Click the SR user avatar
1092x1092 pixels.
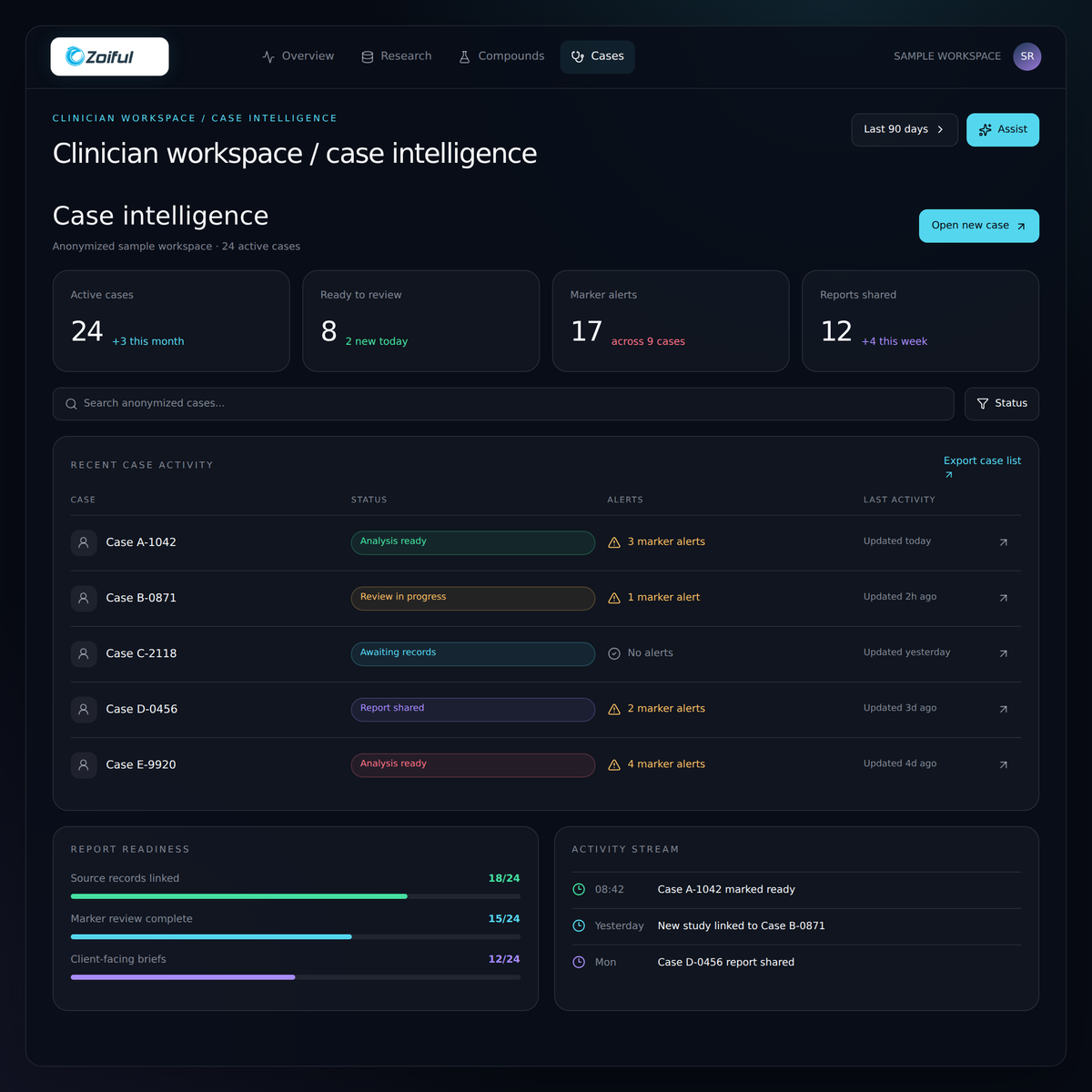tap(1027, 56)
